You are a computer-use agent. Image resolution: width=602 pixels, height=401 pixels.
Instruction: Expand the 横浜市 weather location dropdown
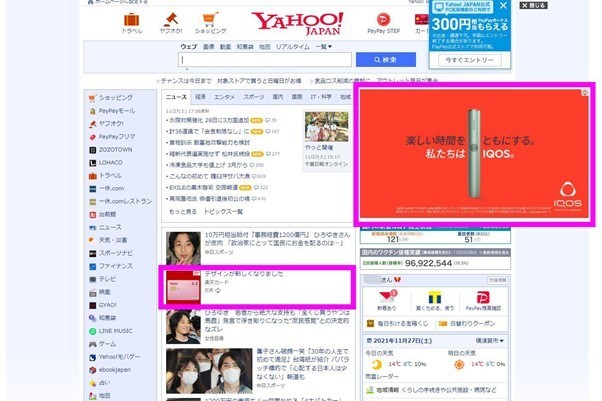(490, 341)
